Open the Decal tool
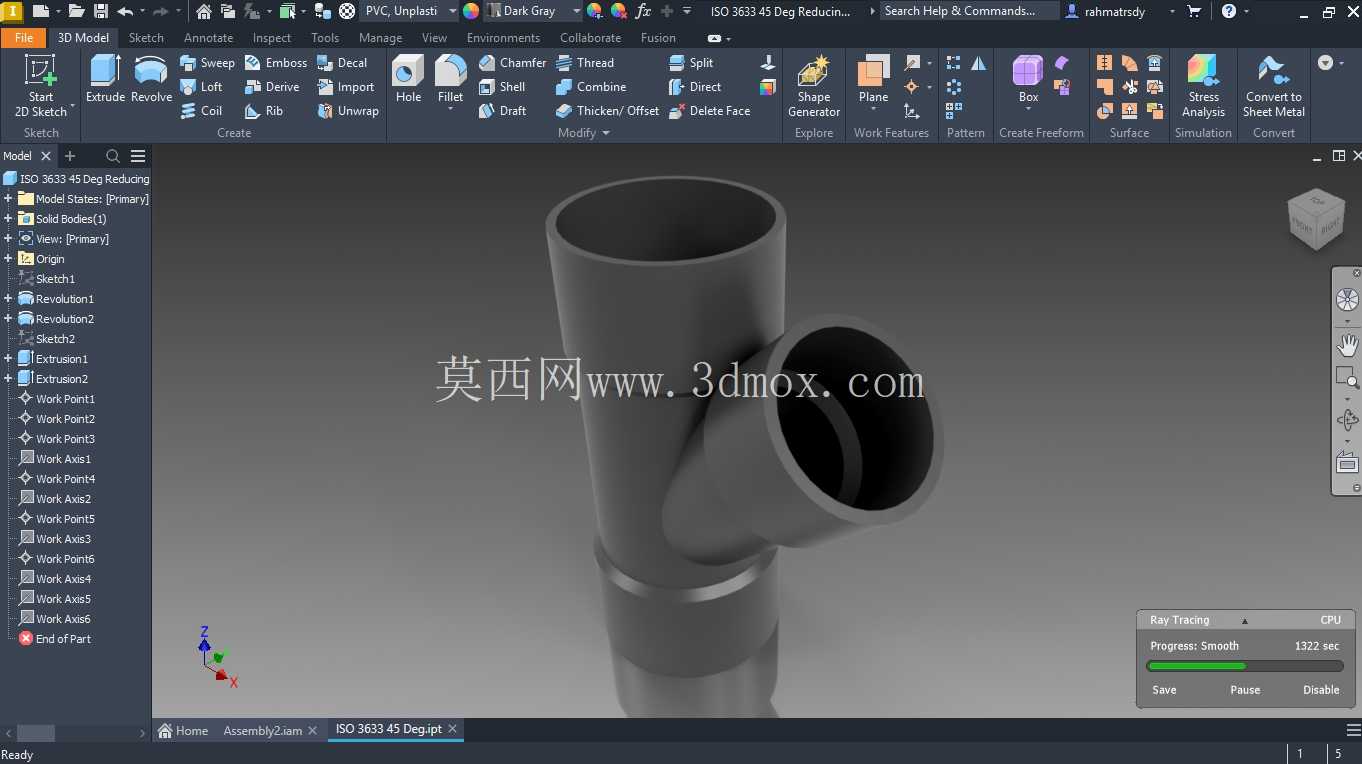 point(342,62)
